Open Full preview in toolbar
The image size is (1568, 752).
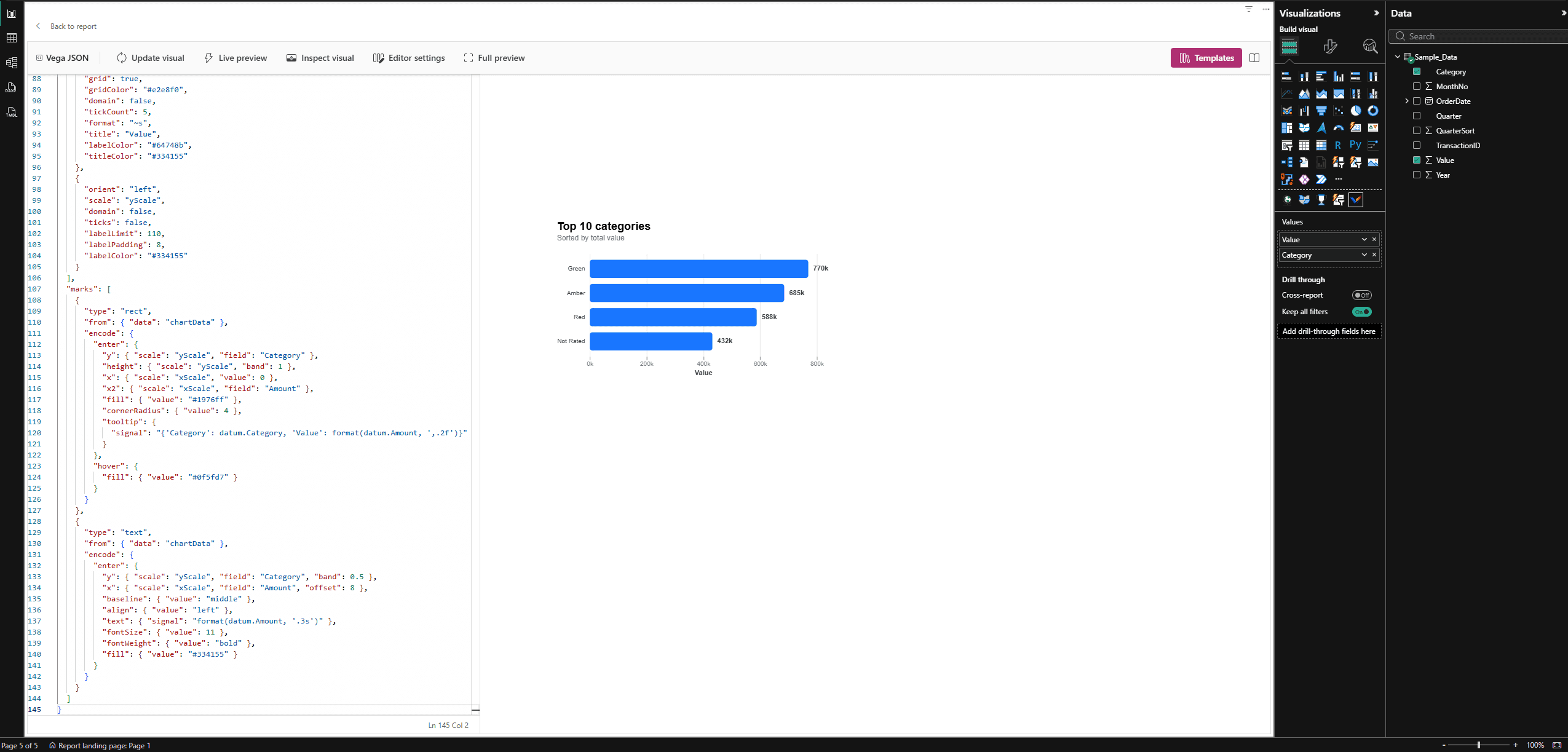494,58
